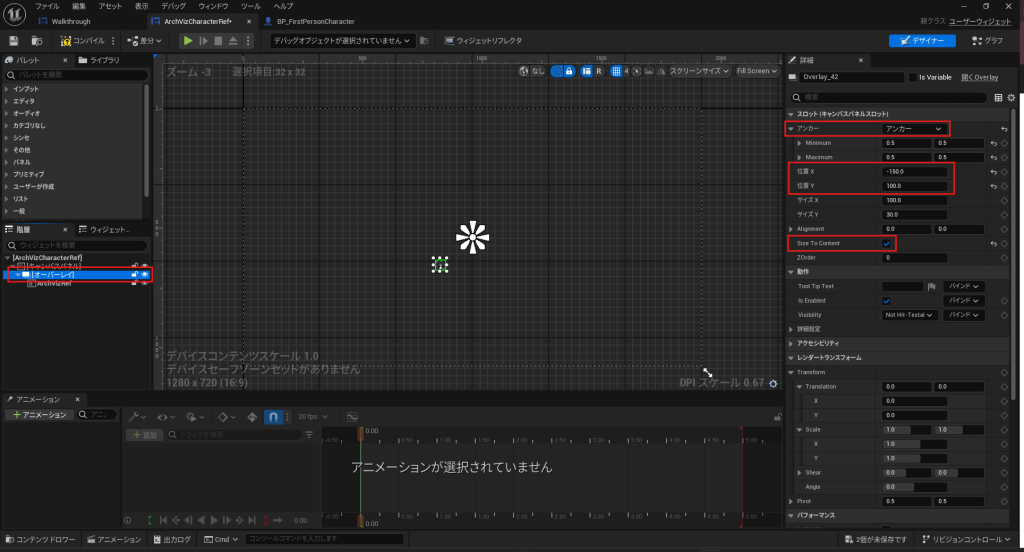Open the Visibility Not Hit-Testable dropdown
The image size is (1024, 552).
click(x=909, y=314)
